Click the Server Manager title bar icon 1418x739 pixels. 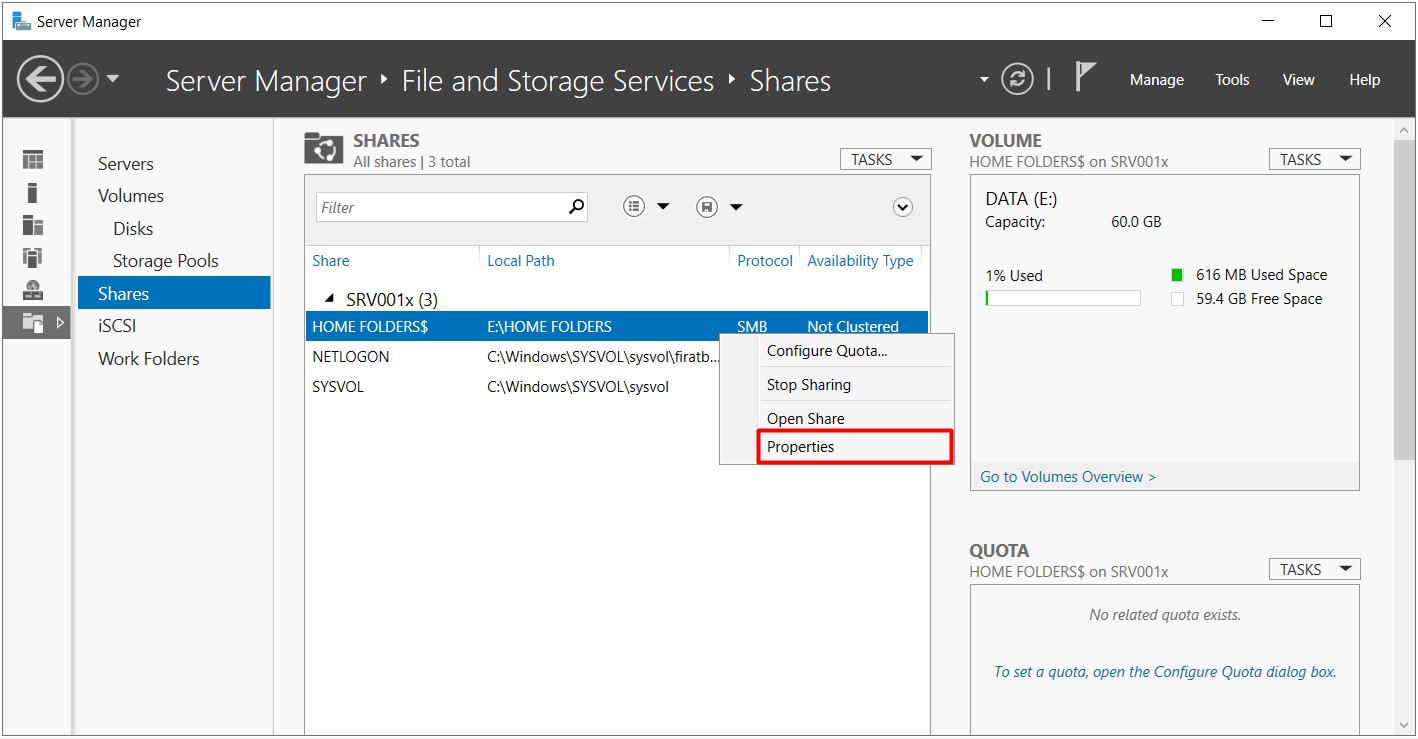(x=20, y=21)
